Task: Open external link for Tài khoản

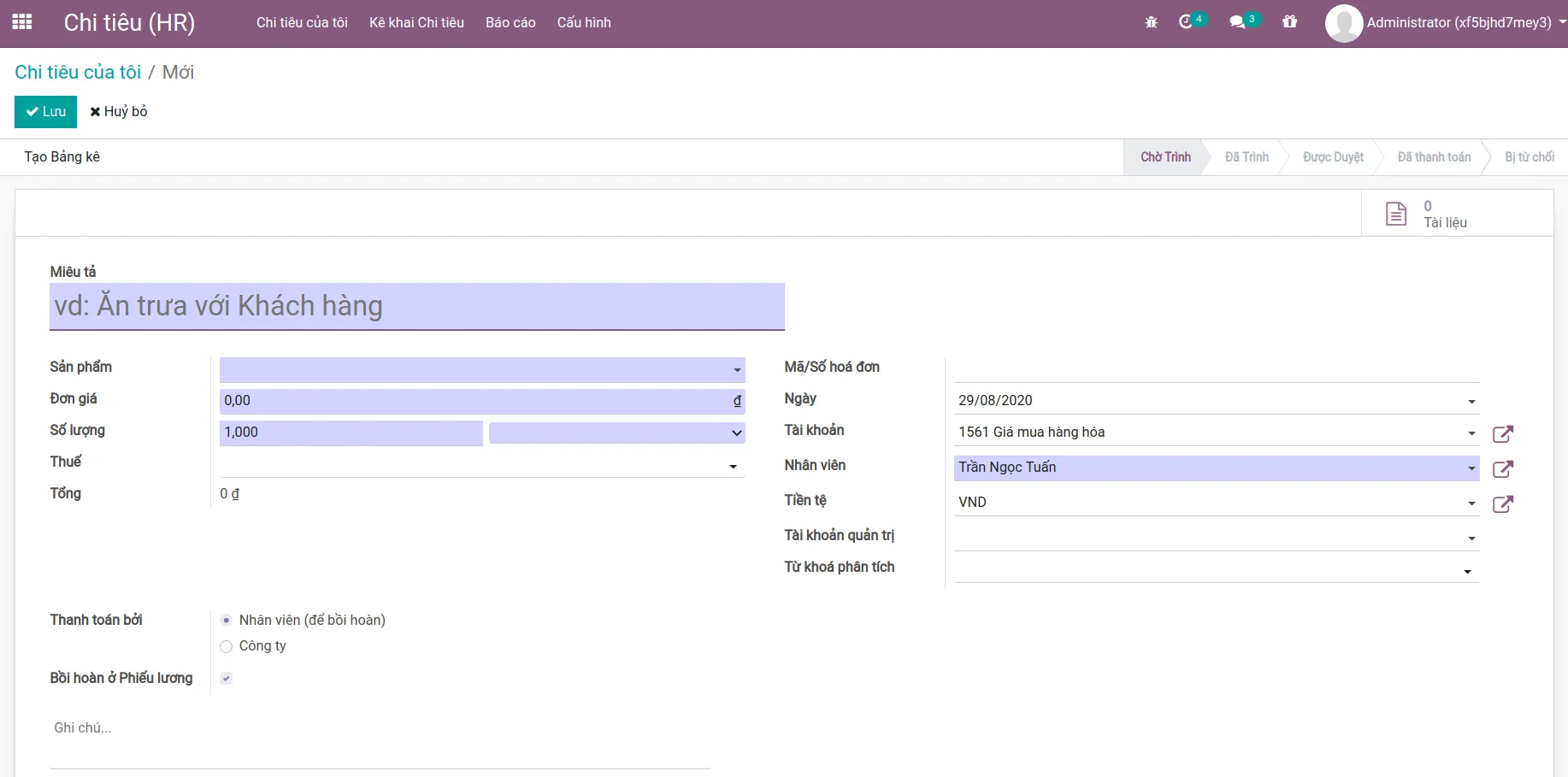Action: coord(1503,433)
